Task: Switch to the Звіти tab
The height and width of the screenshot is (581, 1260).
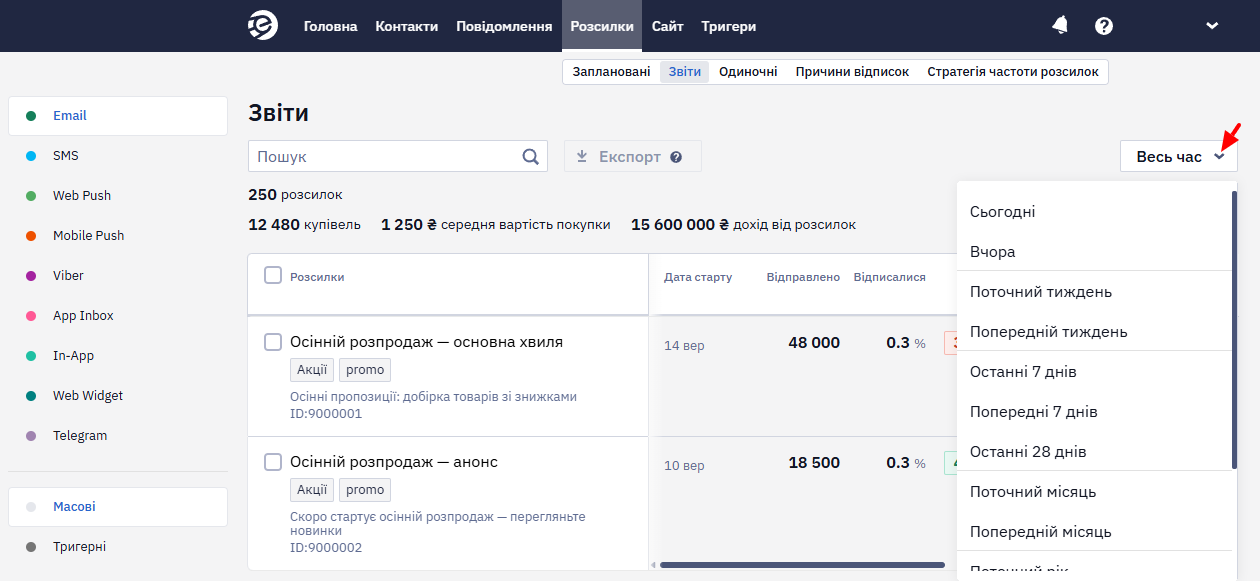Action: point(685,72)
